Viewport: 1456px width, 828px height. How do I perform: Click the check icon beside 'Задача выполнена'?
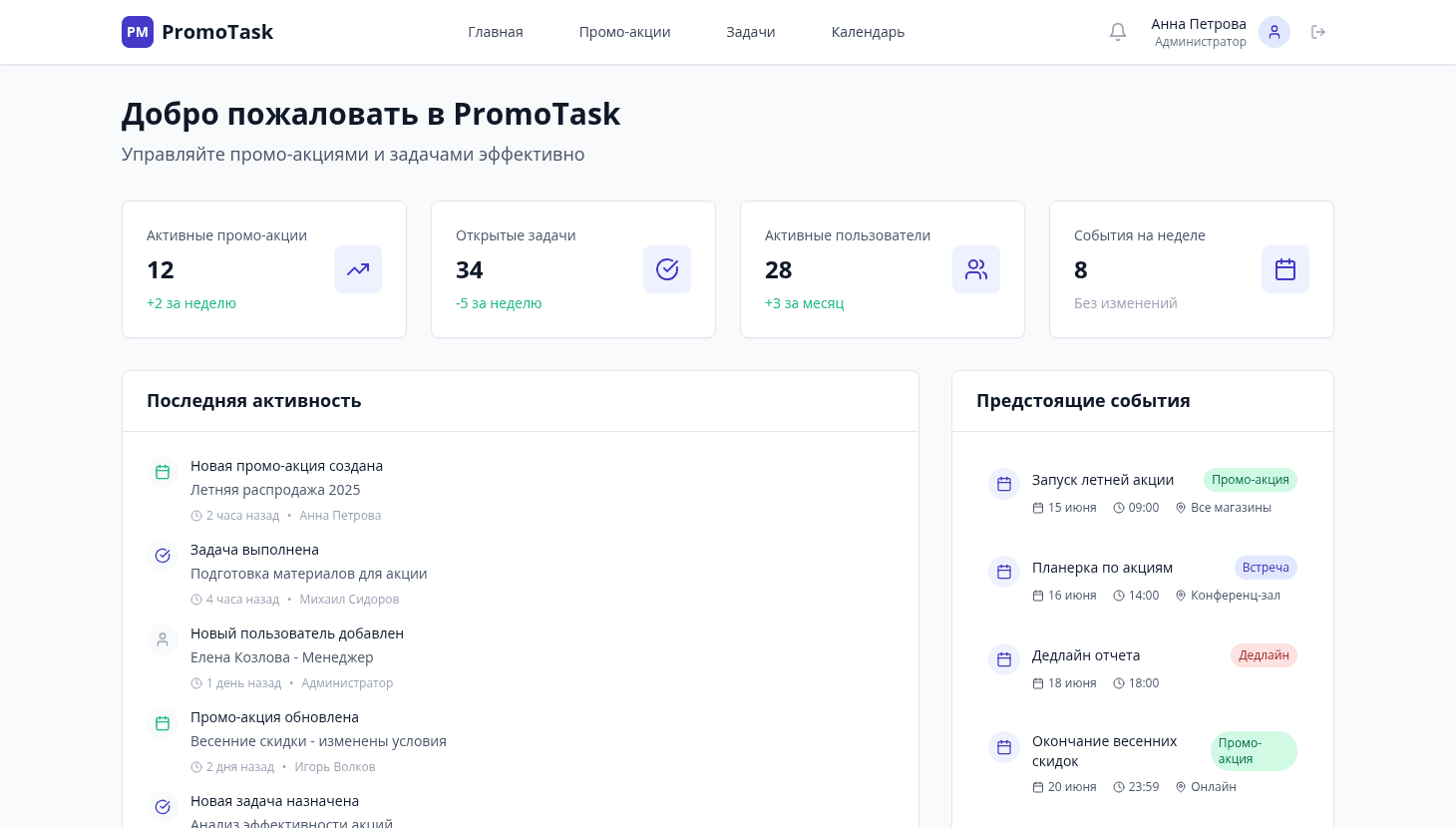point(163,556)
